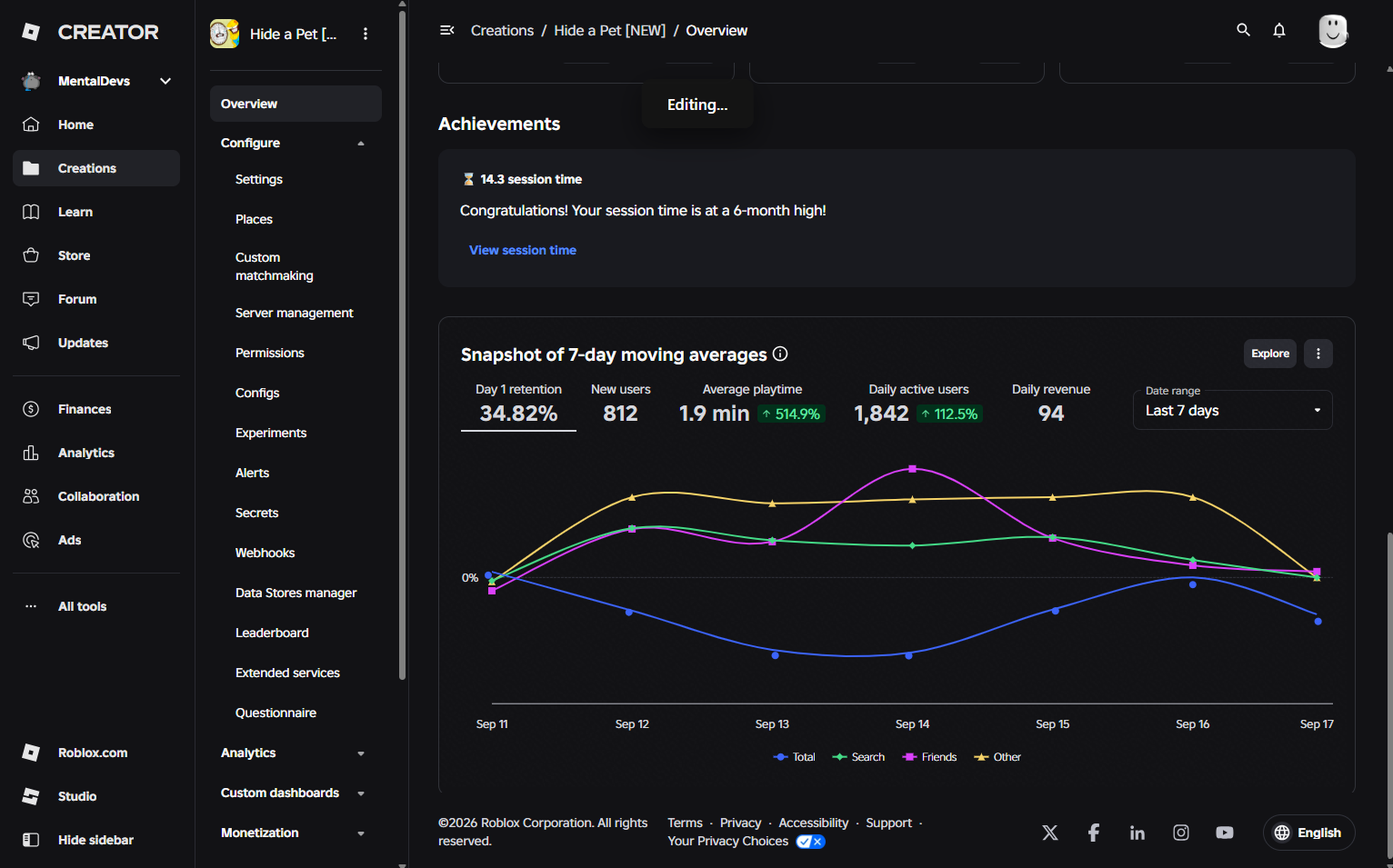The width and height of the screenshot is (1393, 868).
Task: Open the All tools ellipsis icon
Action: [x=31, y=606]
